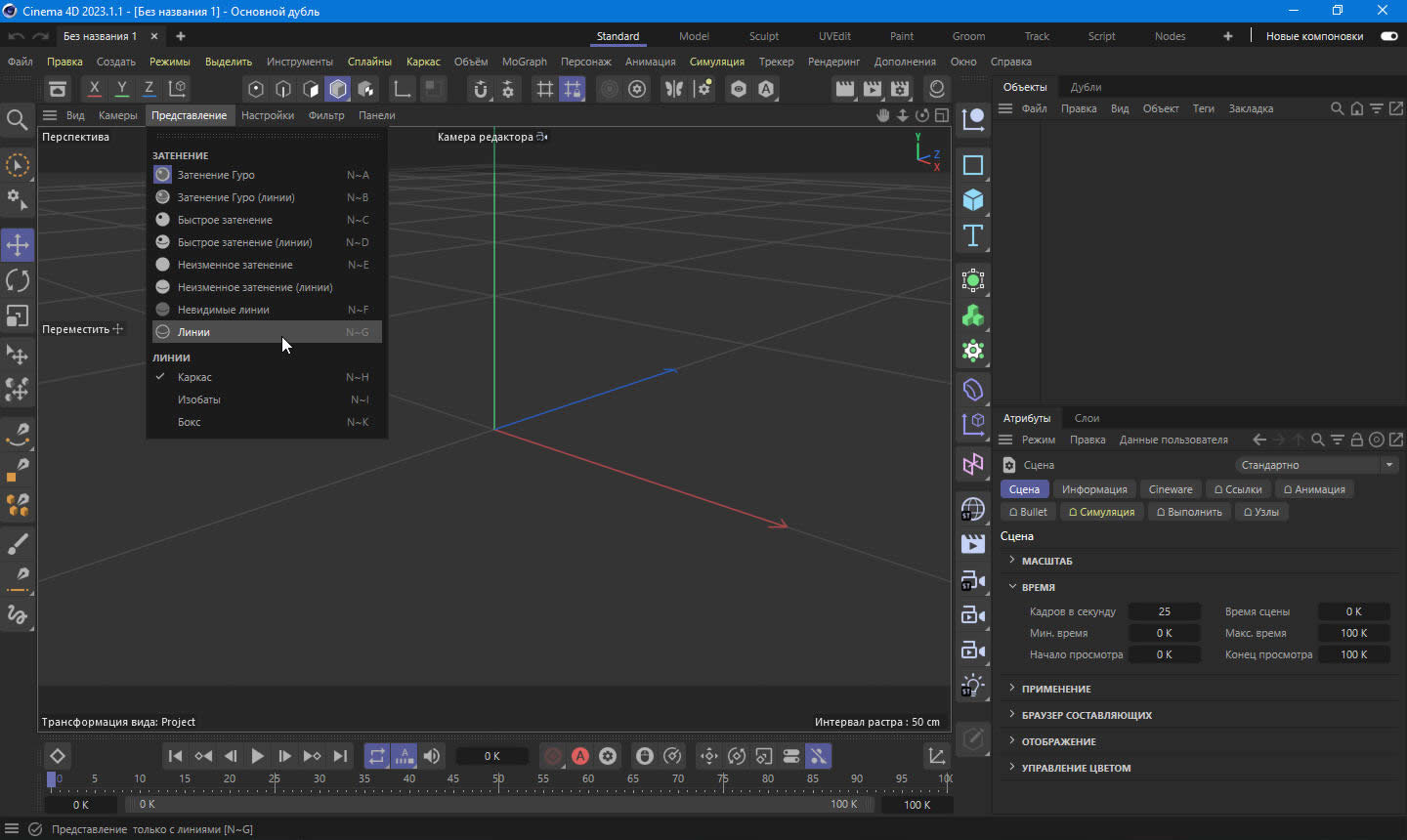Click the record active objects button
Screen dimensions: 1407x840
point(553,756)
